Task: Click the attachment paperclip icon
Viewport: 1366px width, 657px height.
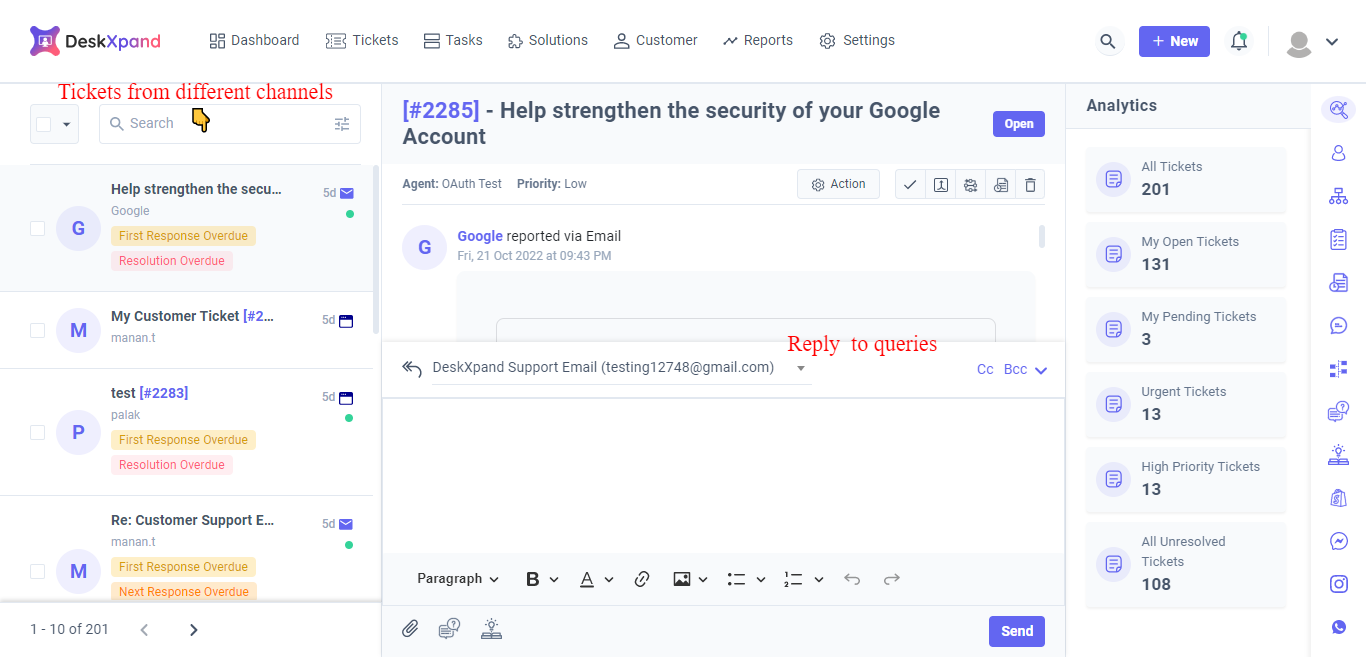Action: click(x=410, y=629)
